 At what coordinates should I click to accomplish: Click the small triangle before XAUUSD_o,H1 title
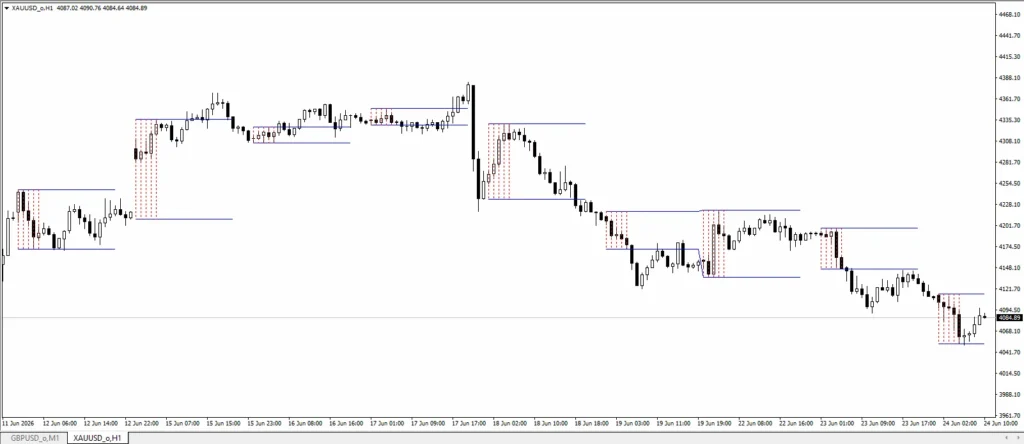pos(7,8)
